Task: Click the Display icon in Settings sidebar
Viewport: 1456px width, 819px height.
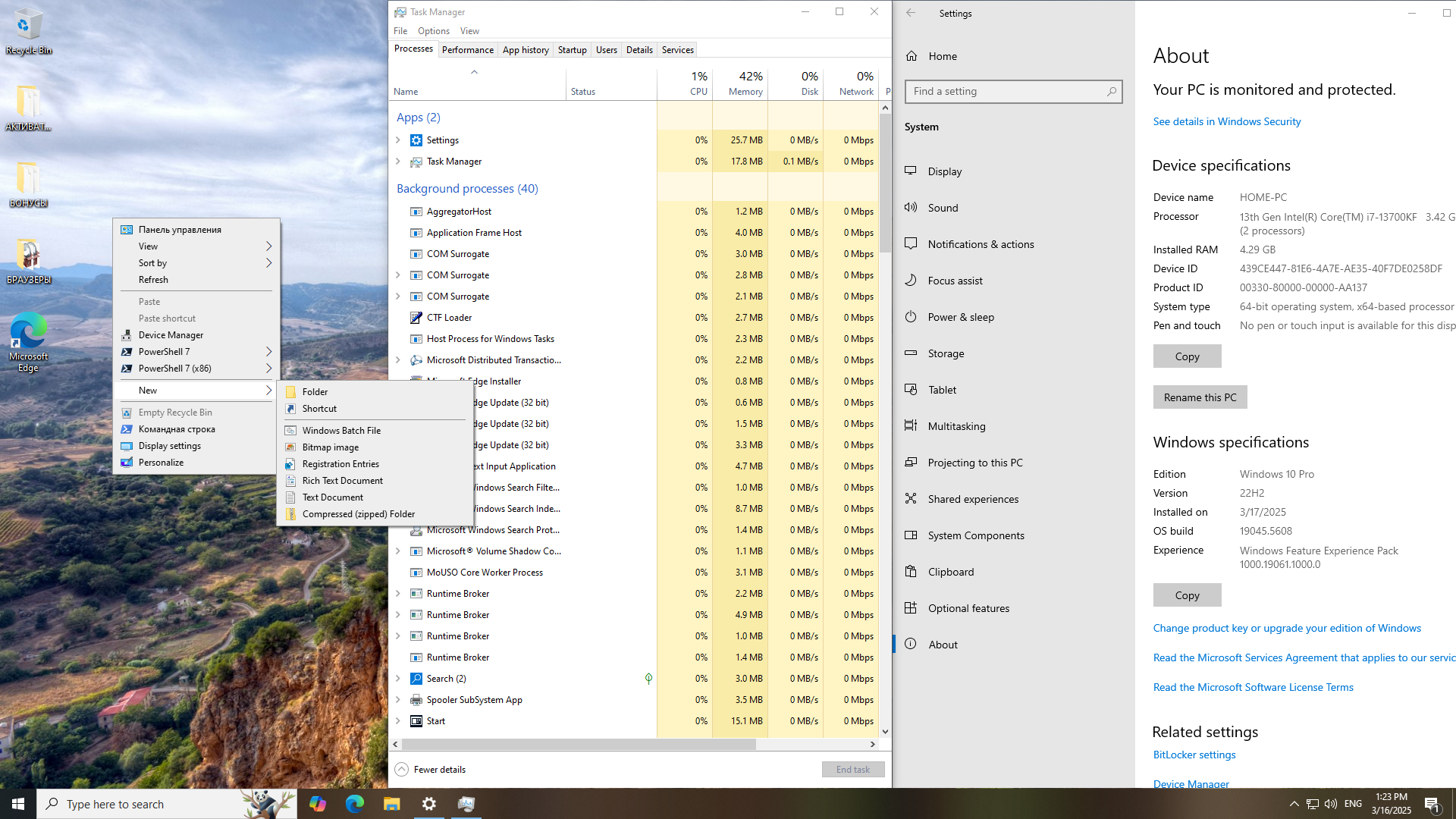Action: [x=911, y=171]
